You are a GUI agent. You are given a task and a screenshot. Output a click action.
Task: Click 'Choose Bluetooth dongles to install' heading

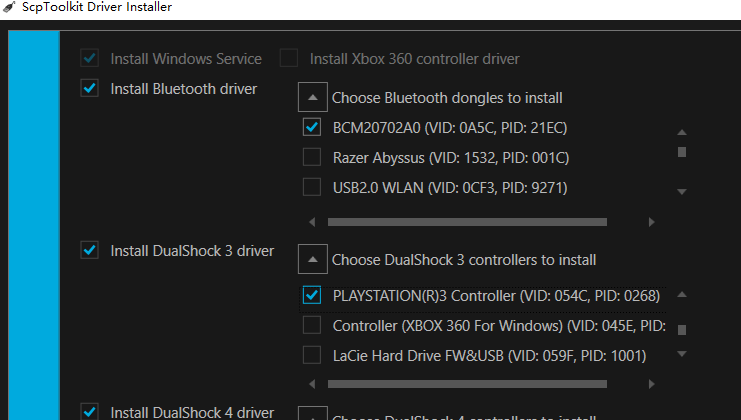pyautogui.click(x=447, y=98)
